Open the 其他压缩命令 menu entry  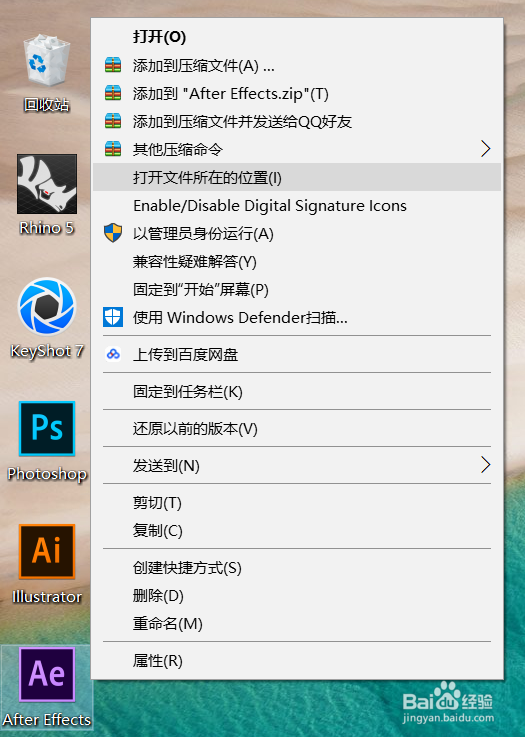[x=297, y=149]
